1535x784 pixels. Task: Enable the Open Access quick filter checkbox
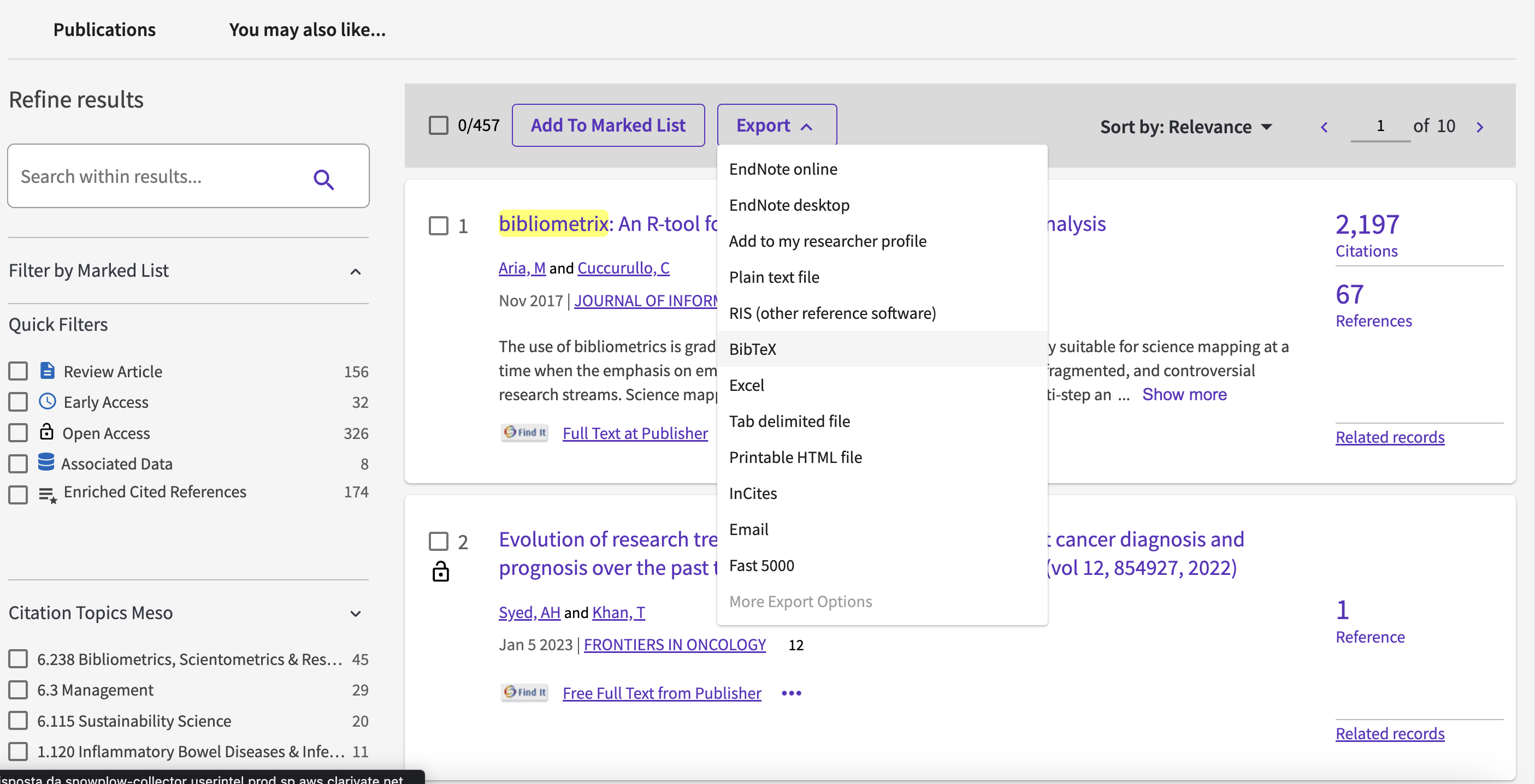click(18, 432)
